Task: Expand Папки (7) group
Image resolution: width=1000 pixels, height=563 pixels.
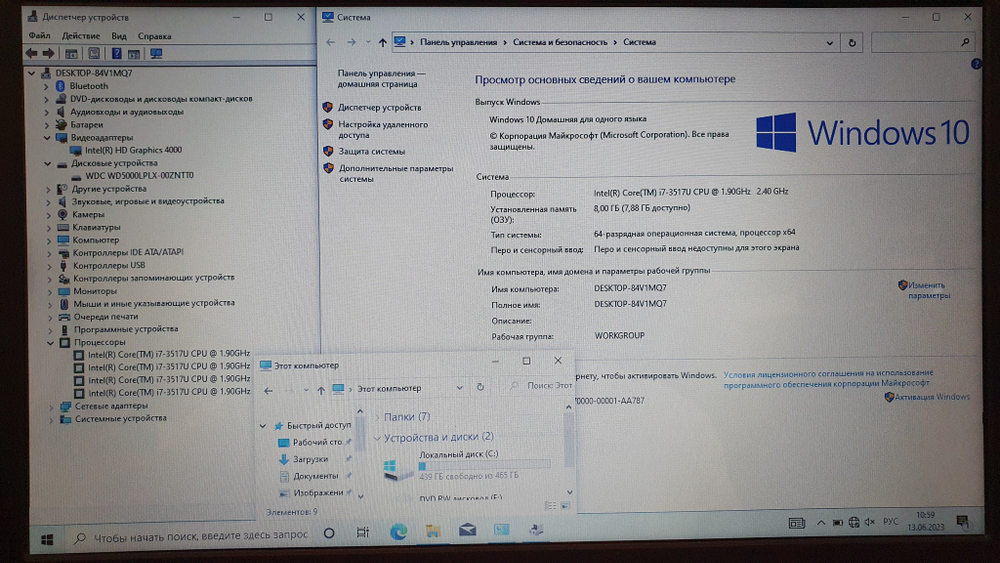Action: pyautogui.click(x=377, y=417)
